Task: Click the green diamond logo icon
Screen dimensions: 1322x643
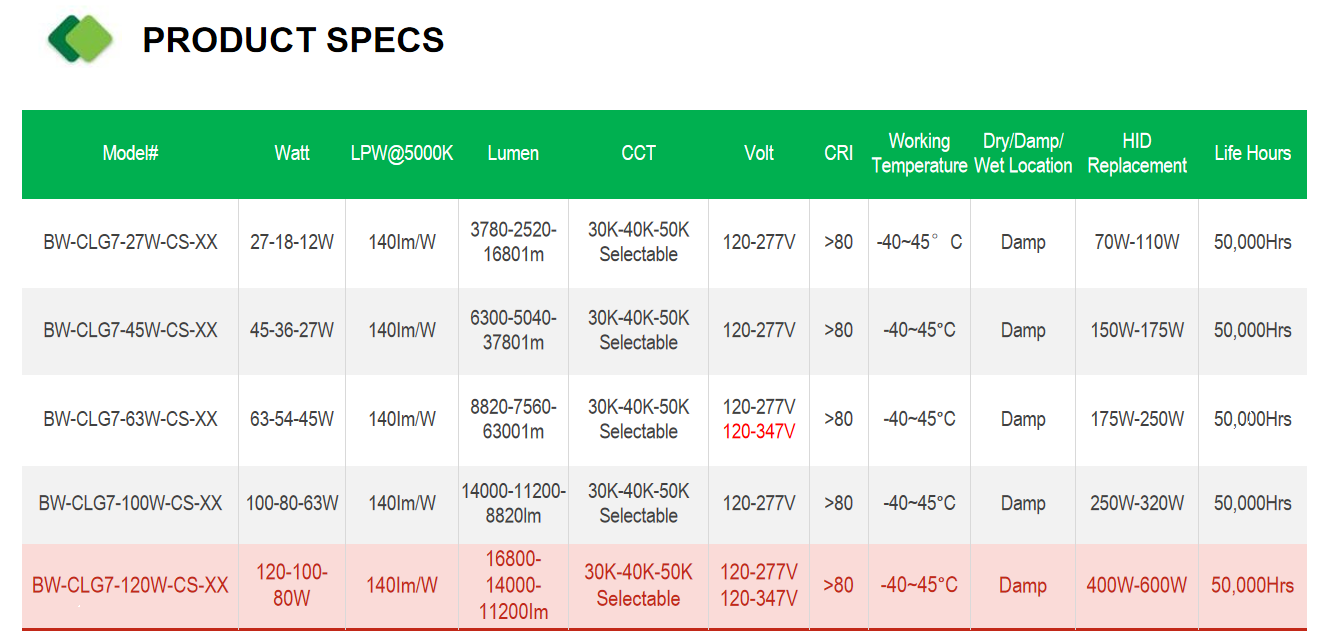Action: tap(80, 39)
